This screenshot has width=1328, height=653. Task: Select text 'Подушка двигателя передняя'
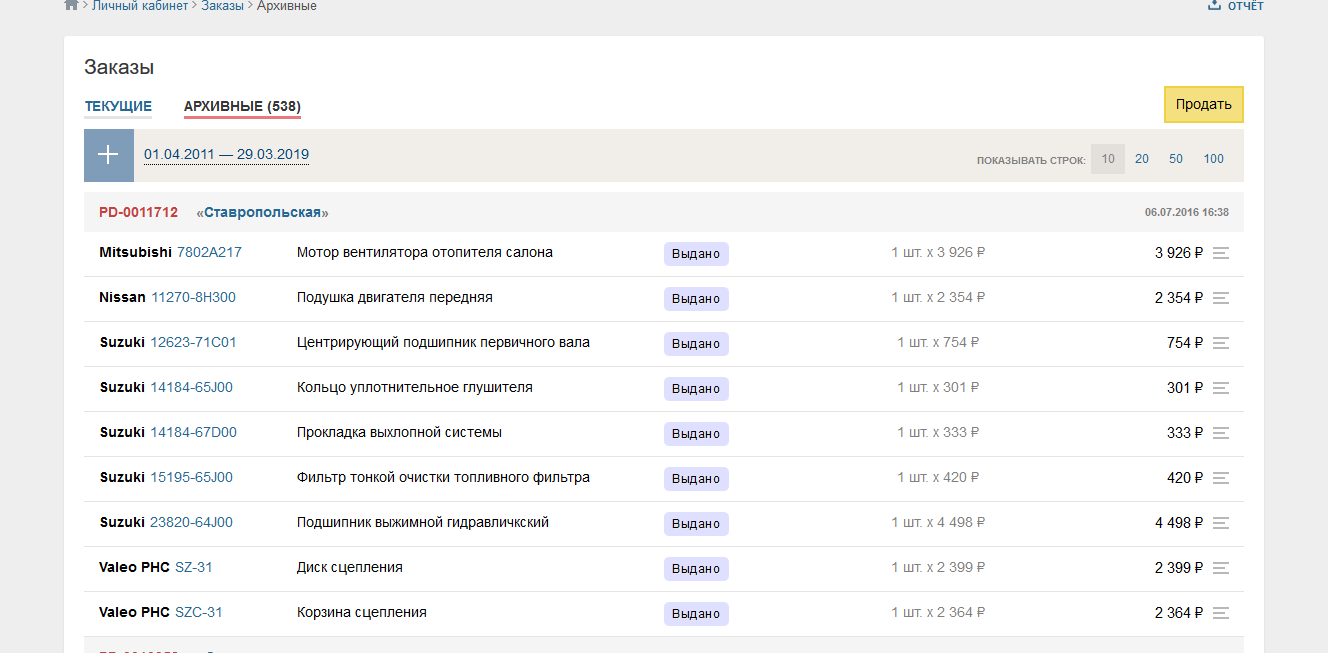pyautogui.click(x=395, y=297)
